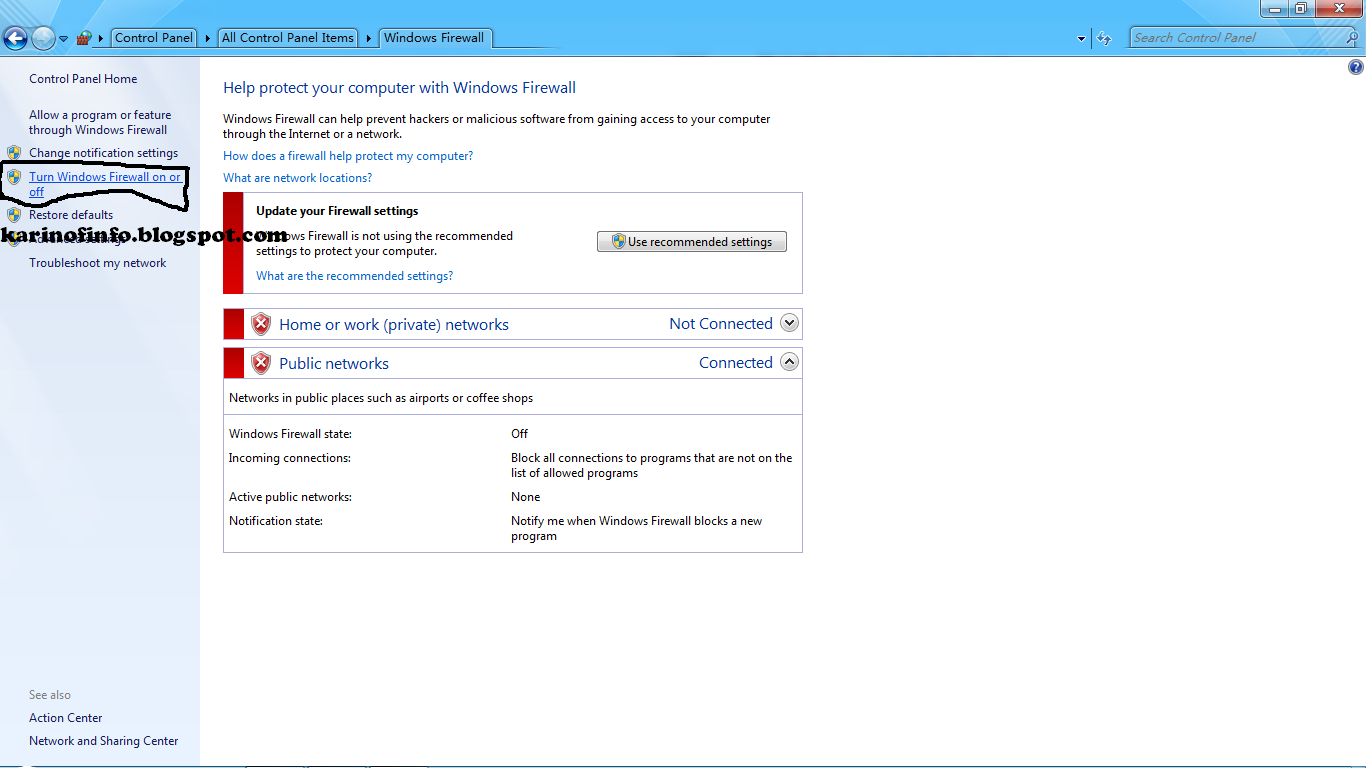Click the refresh icon beside address bar
The width and height of the screenshot is (1366, 768).
(x=1104, y=39)
